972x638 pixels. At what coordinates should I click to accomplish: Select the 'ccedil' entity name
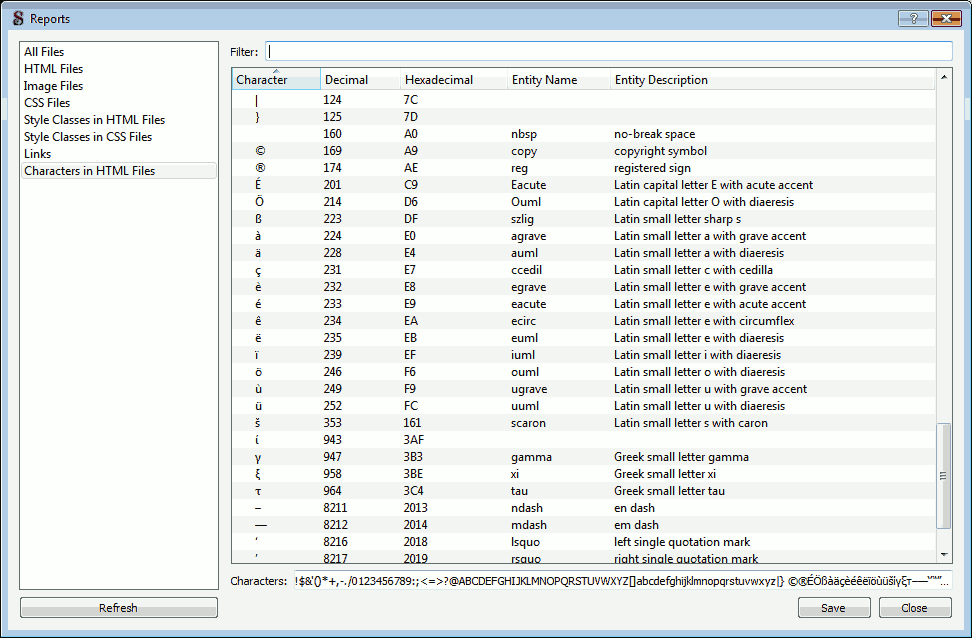coord(525,270)
